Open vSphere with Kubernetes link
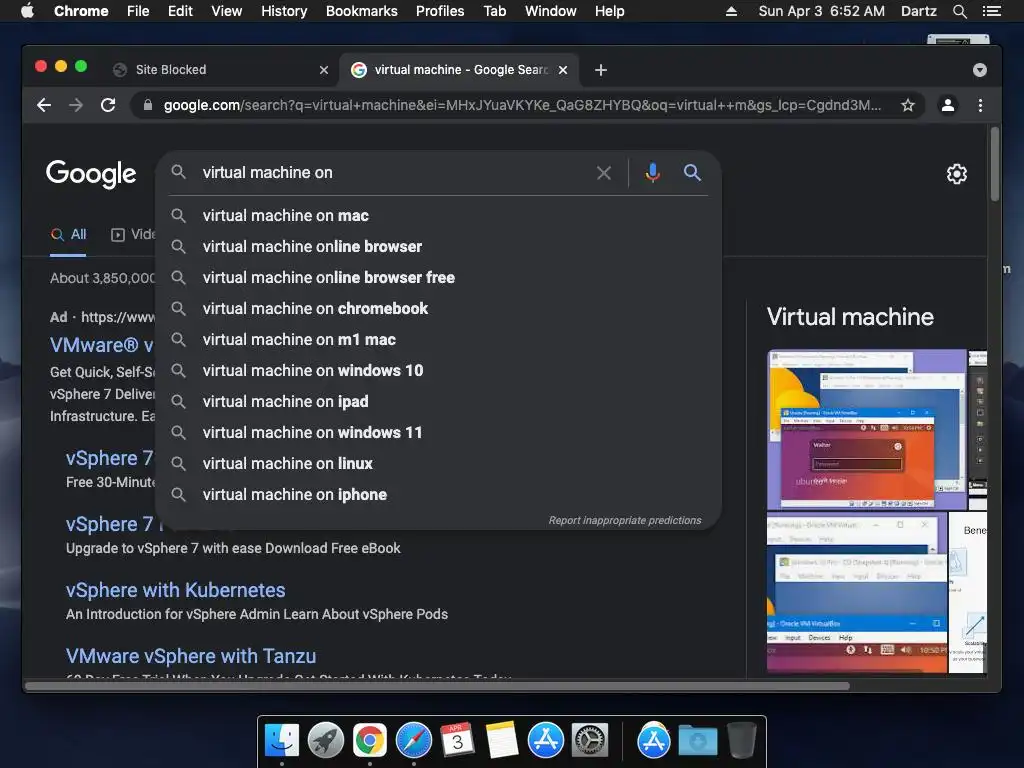This screenshot has width=1024, height=768. click(x=175, y=590)
